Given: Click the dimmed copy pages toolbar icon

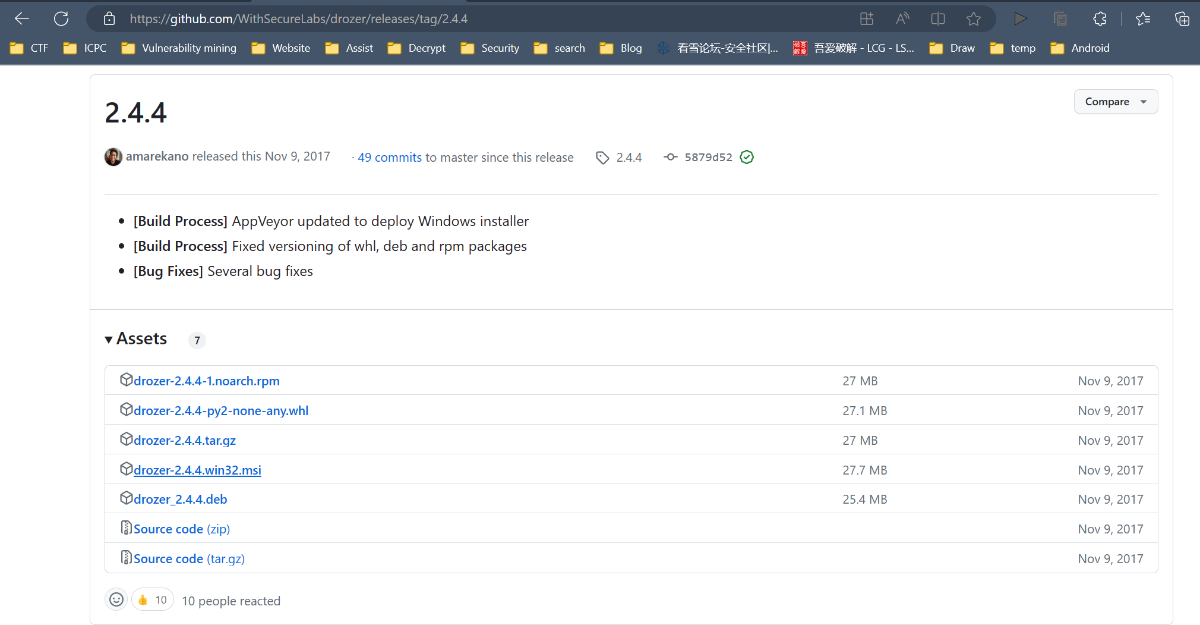Looking at the screenshot, I should pyautogui.click(x=1059, y=18).
